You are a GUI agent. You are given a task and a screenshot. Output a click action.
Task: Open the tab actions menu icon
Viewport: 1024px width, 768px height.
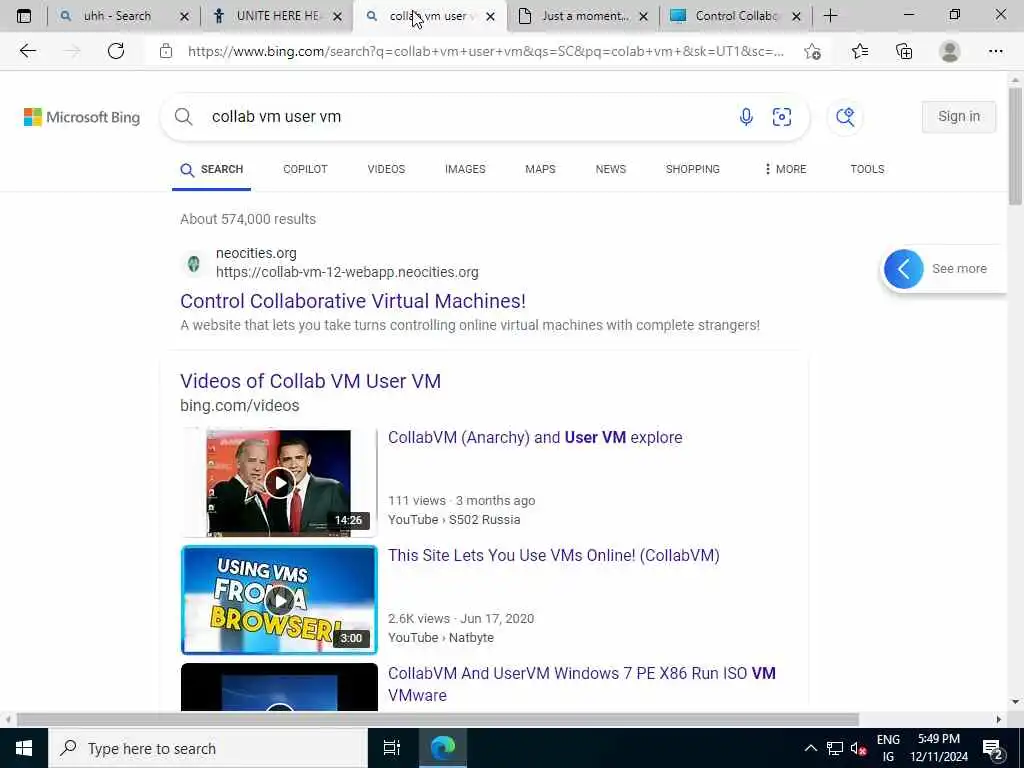pyautogui.click(x=24, y=16)
